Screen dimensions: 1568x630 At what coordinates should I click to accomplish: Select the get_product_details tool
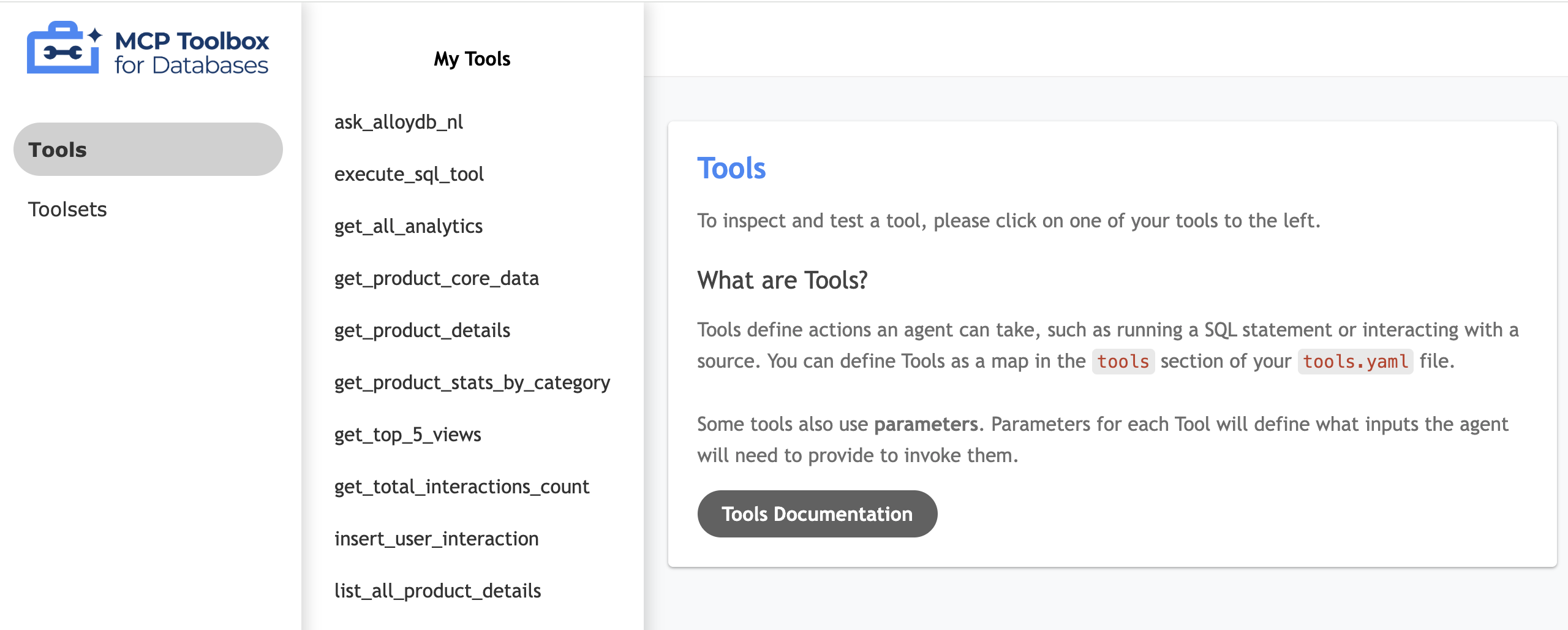tap(422, 330)
